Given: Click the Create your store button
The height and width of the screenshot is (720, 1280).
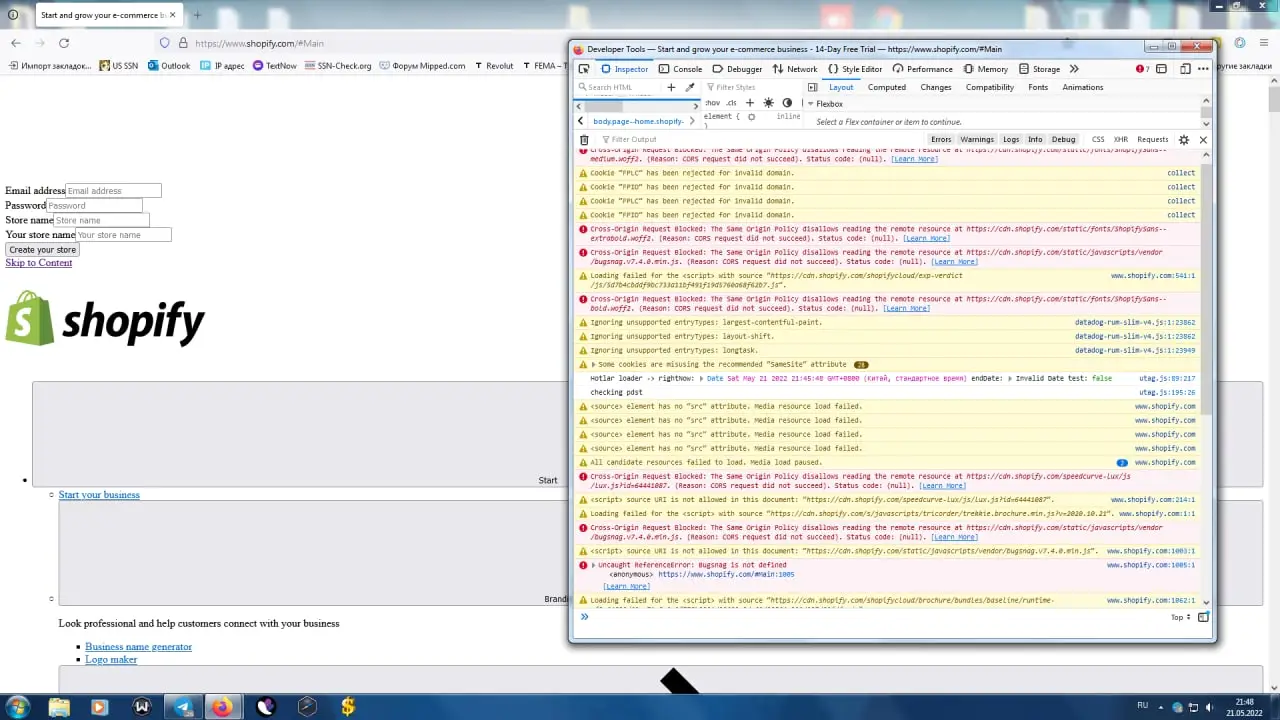Looking at the screenshot, I should (42, 249).
